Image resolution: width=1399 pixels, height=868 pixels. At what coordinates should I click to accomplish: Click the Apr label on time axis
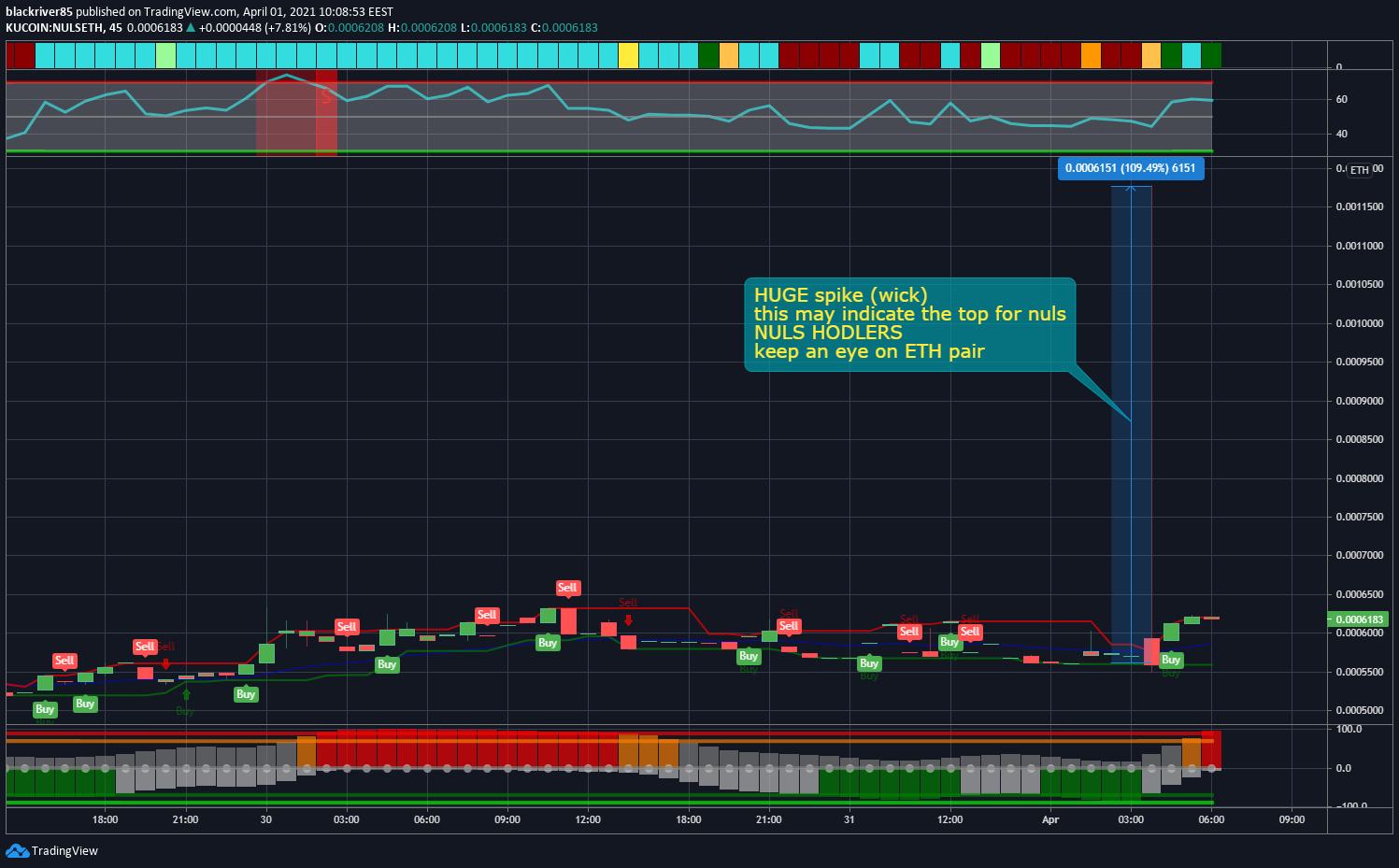point(1050,819)
